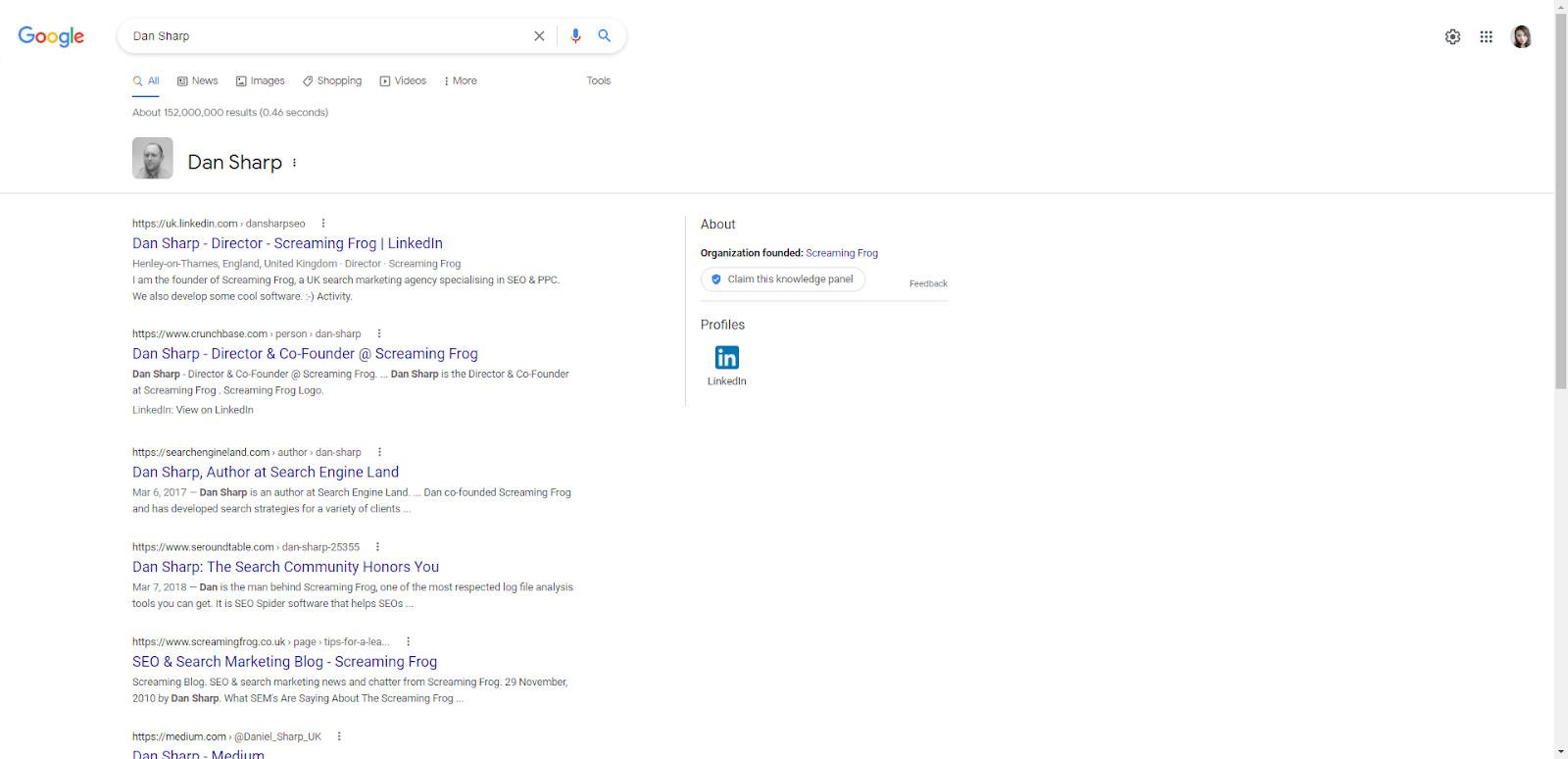Click 'Claim this knowledge panel' button
Screen dimensions: 1568x759
pos(783,279)
